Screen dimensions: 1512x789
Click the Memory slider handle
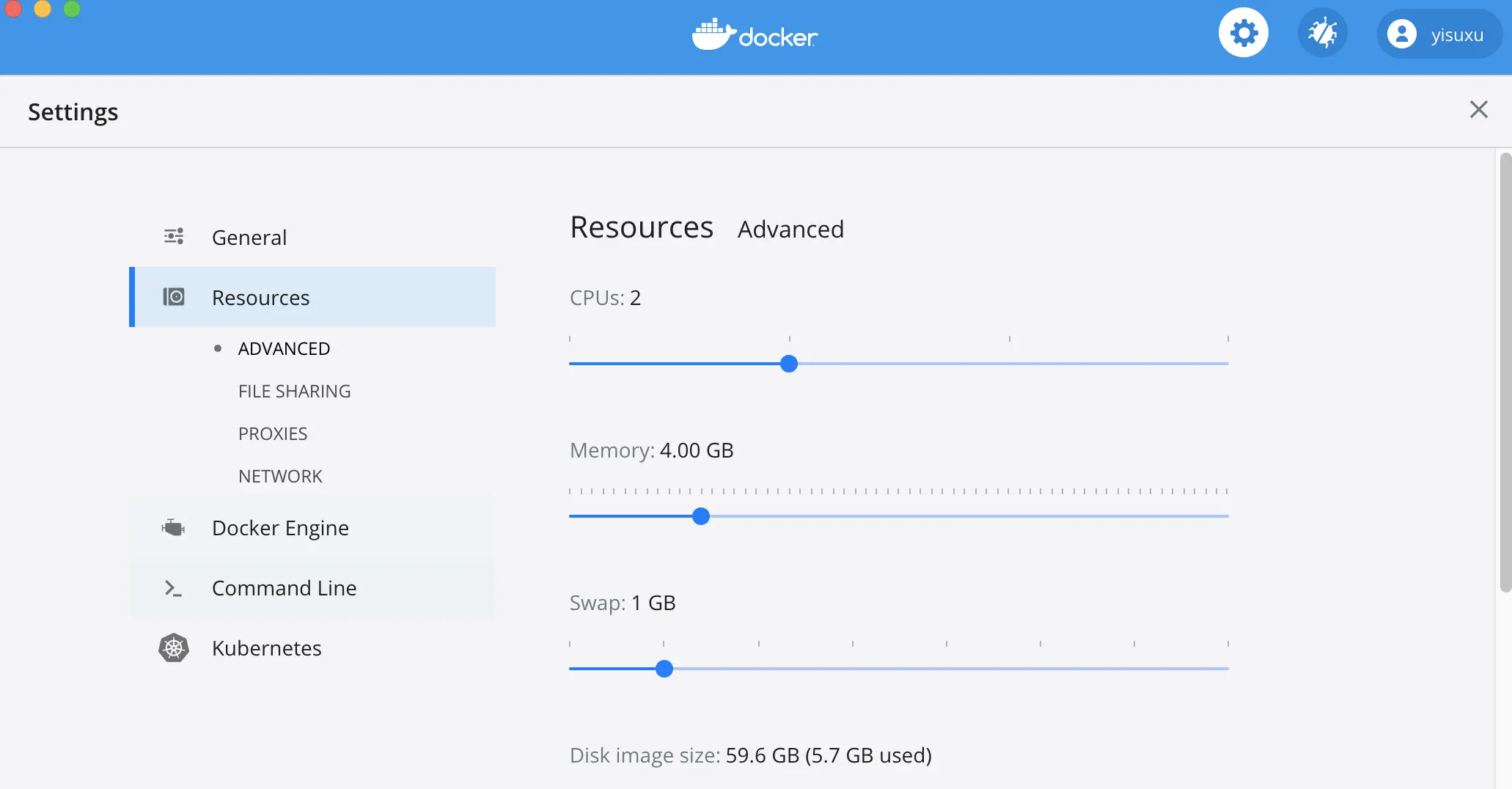701,516
